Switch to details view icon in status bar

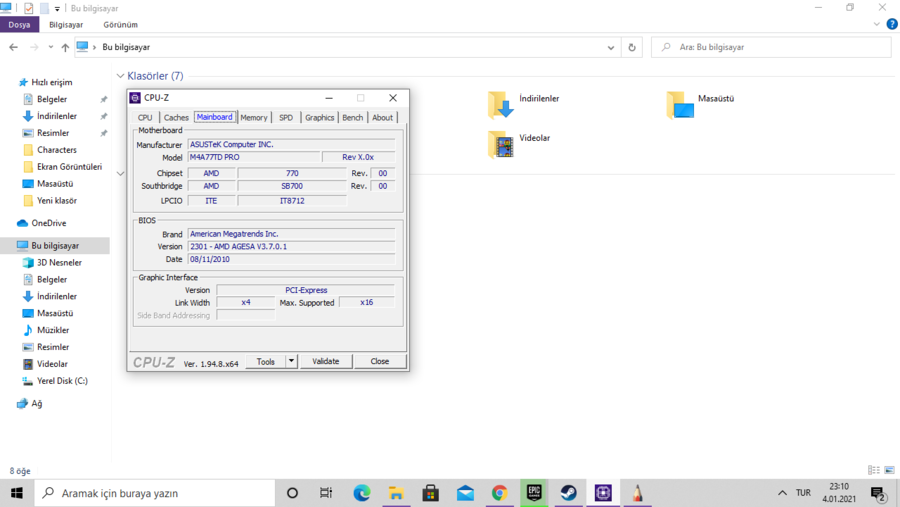pos(874,470)
